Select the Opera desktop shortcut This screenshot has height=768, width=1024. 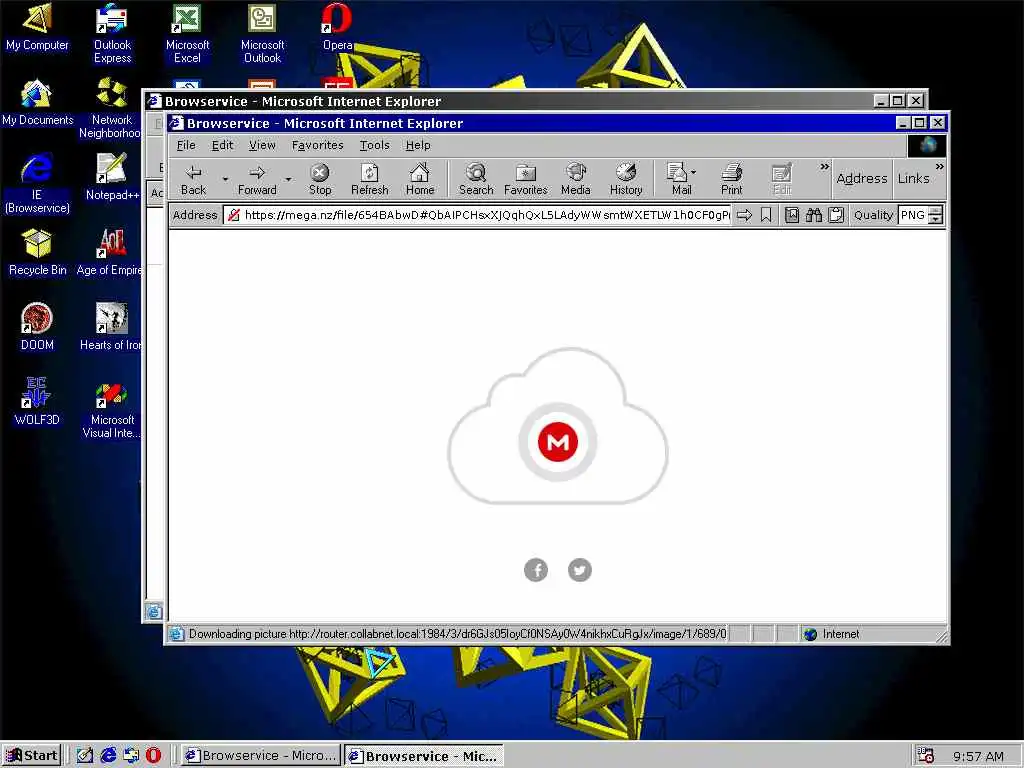click(x=338, y=27)
